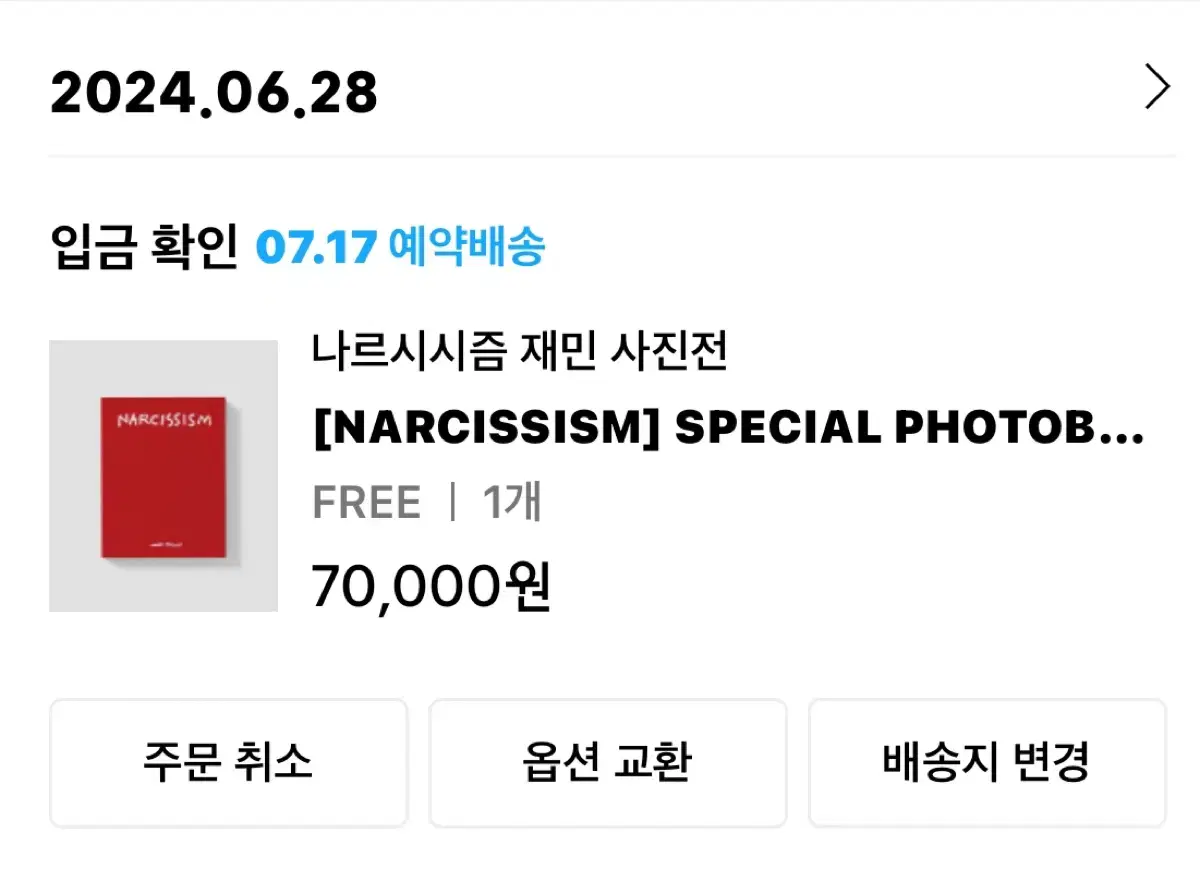Viewport: 1200px width, 881px height.
Task: Click the divider line beneath the date header
Action: (x=612, y=156)
